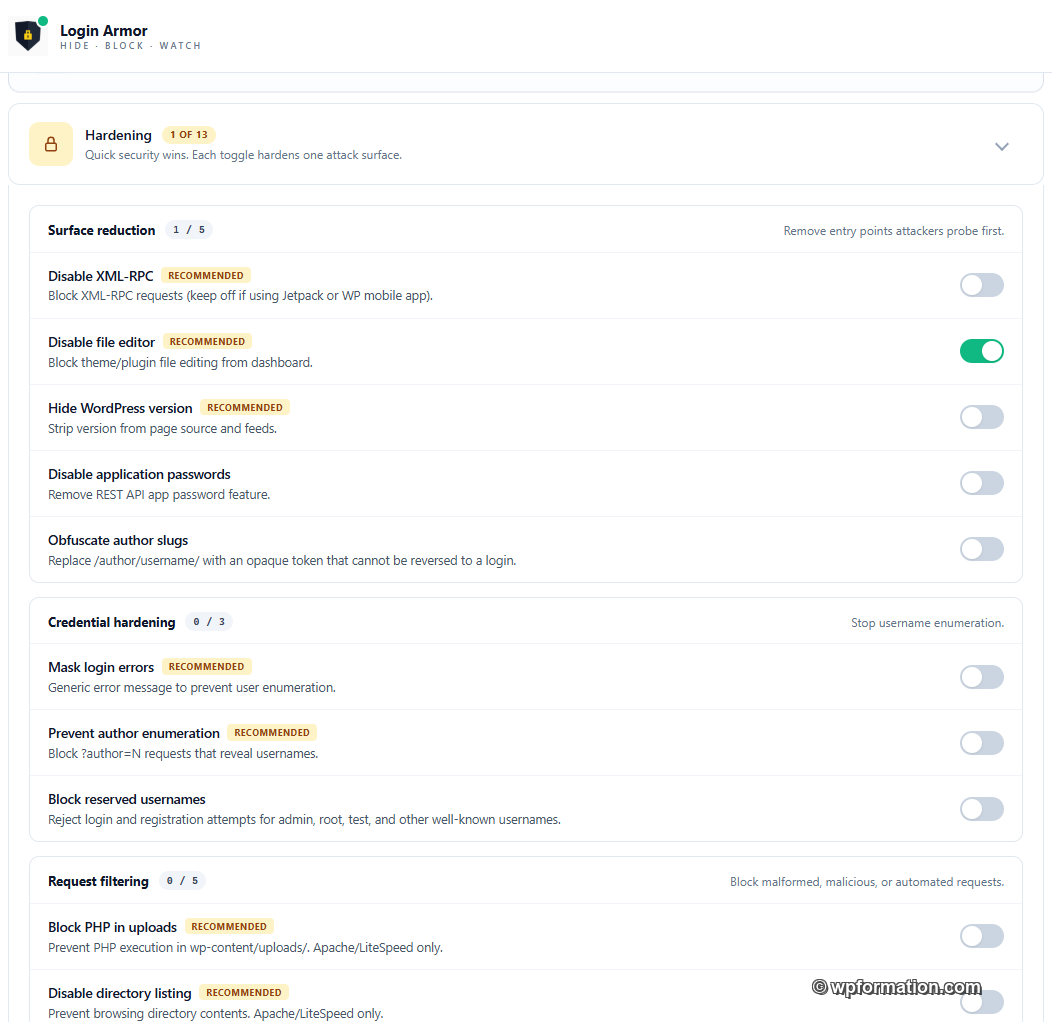Click the Hardening padlock icon

click(51, 144)
